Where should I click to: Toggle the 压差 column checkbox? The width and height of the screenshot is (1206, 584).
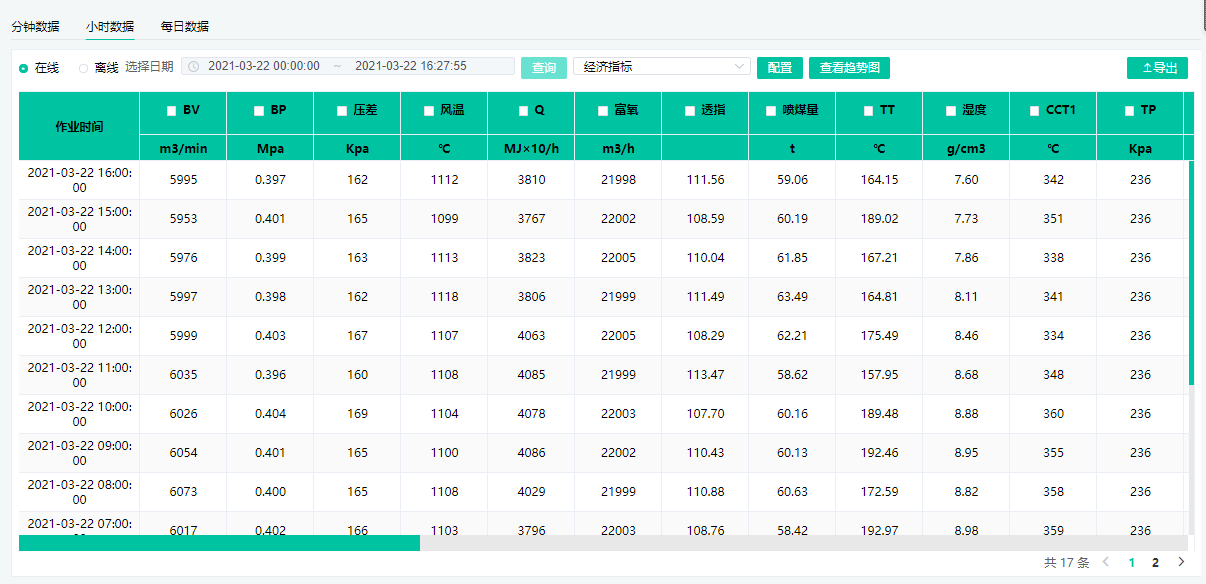[341, 111]
